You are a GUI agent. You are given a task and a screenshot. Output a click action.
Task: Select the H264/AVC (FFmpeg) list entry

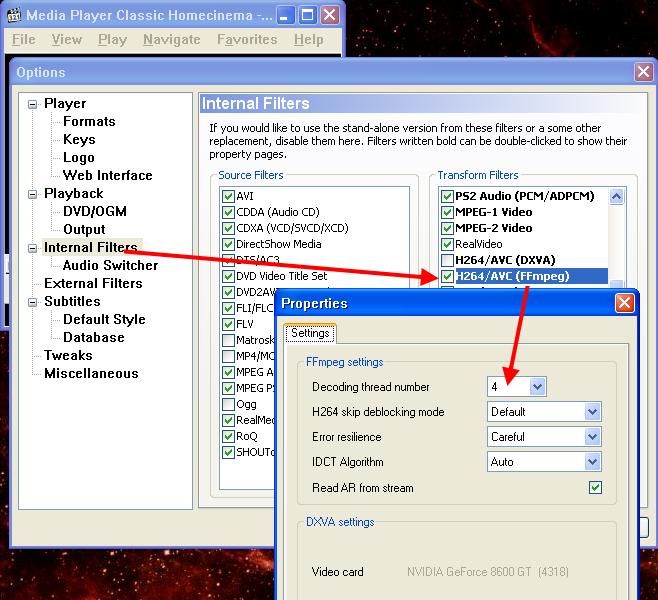pyautogui.click(x=531, y=276)
